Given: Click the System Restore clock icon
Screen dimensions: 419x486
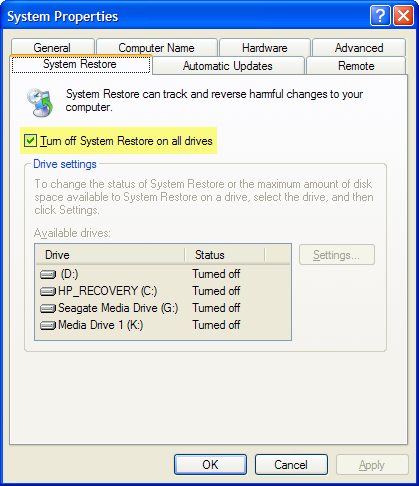Looking at the screenshot, I should (x=40, y=103).
